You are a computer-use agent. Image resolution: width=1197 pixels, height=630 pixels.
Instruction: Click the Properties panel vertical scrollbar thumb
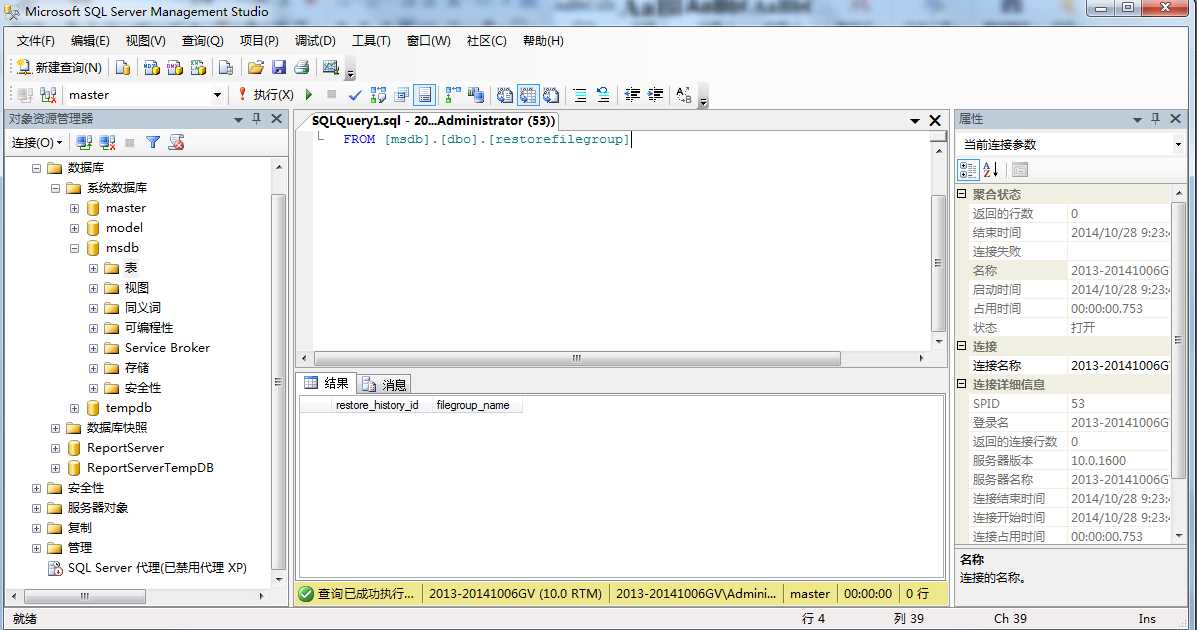(x=1178, y=340)
